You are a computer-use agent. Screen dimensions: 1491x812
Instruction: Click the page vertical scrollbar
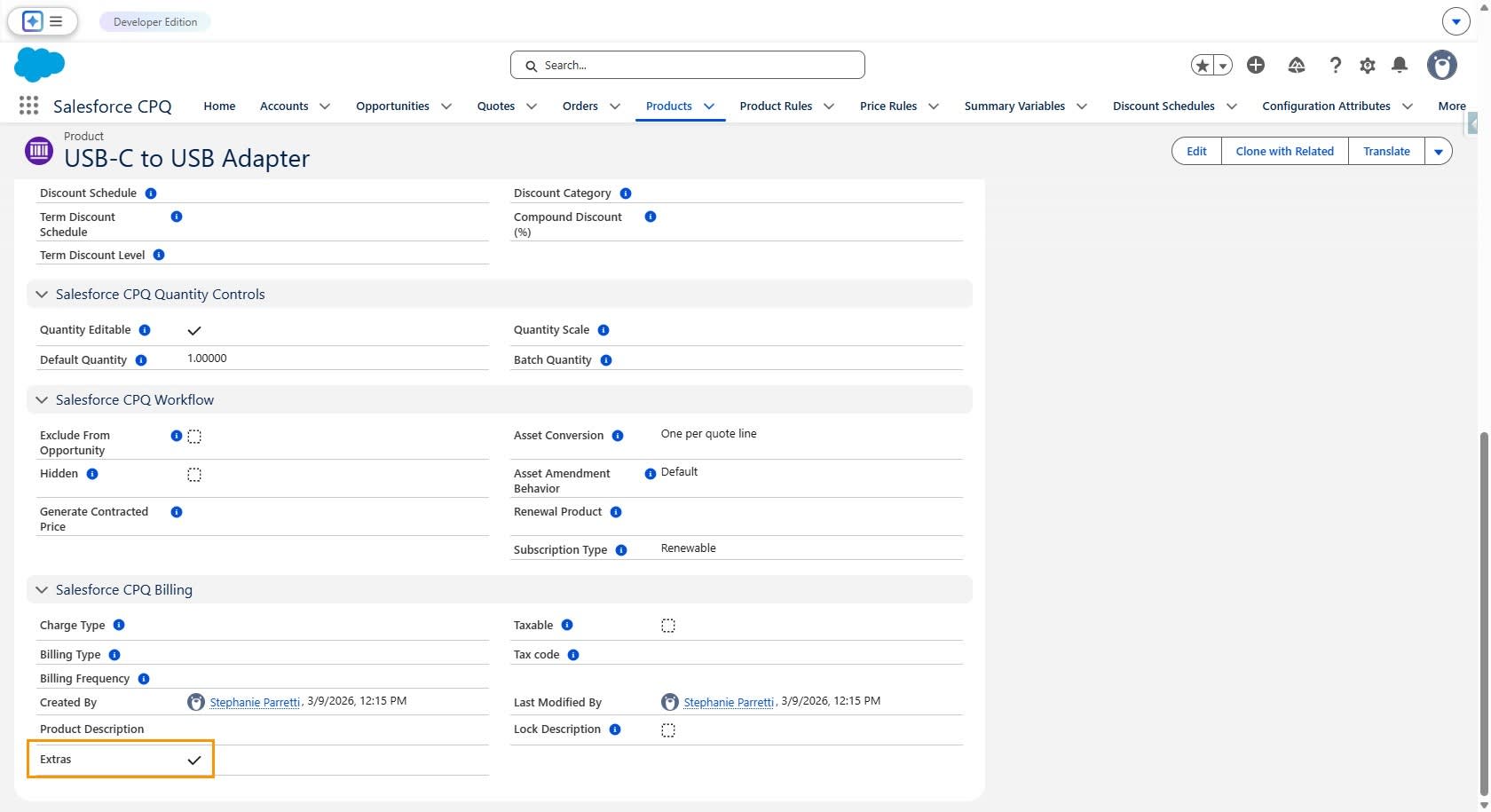tap(1484, 612)
